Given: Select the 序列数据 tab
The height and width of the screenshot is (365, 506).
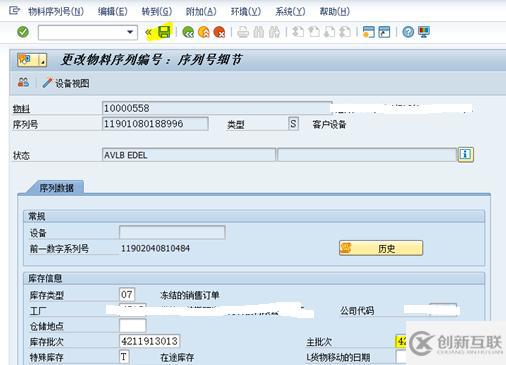Looking at the screenshot, I should tap(56, 188).
